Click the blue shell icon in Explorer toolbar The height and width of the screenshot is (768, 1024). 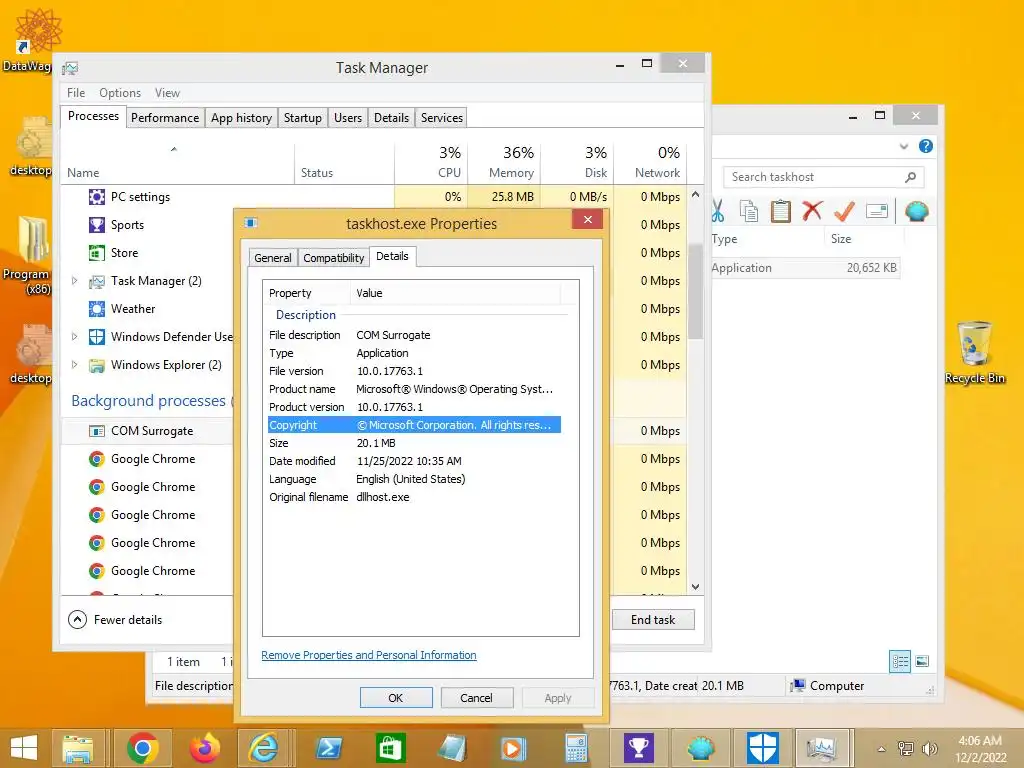click(x=916, y=211)
